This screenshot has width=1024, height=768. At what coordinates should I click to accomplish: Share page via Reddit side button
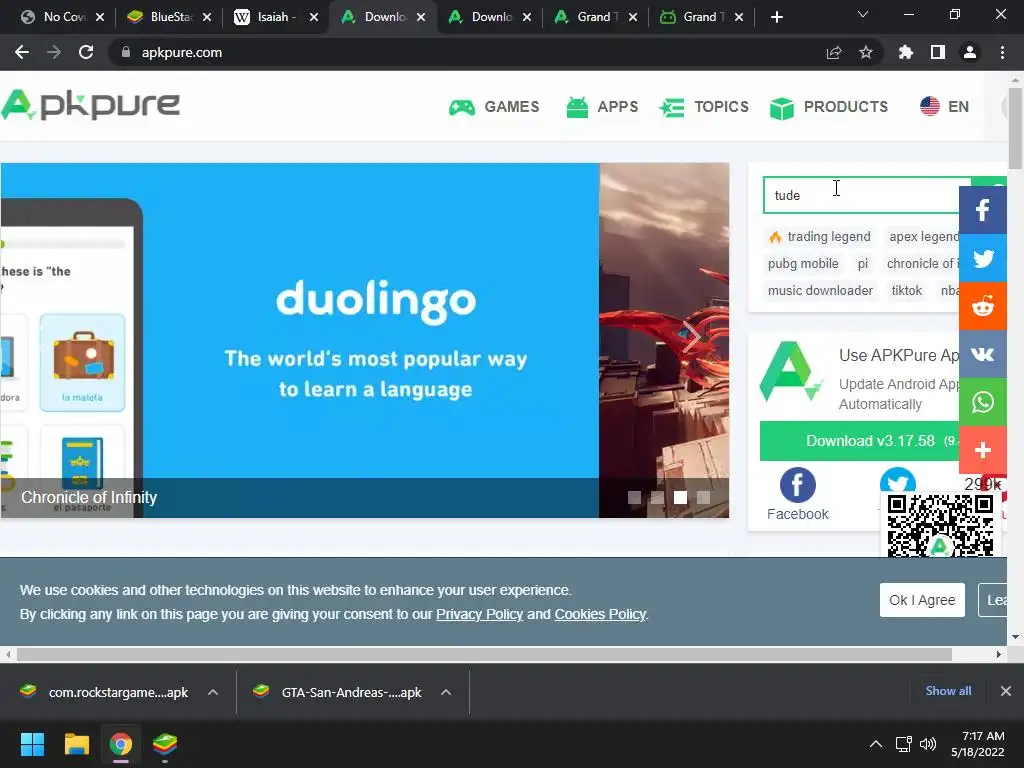pyautogui.click(x=982, y=306)
